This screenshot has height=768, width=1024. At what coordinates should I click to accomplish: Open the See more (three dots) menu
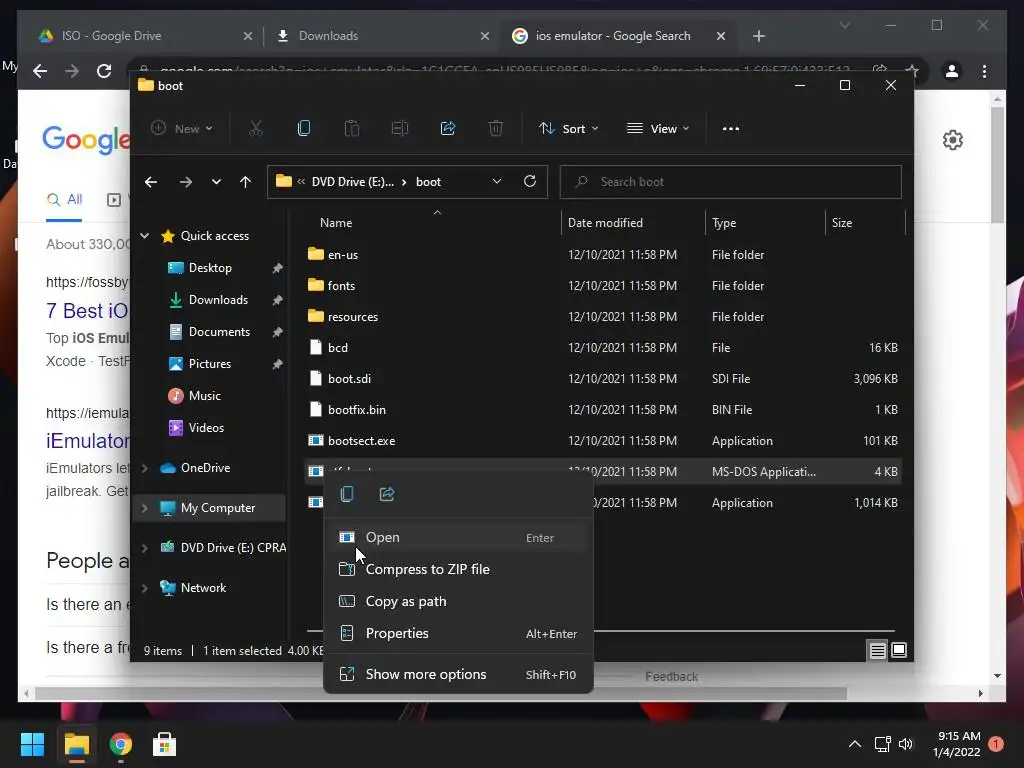pos(731,129)
